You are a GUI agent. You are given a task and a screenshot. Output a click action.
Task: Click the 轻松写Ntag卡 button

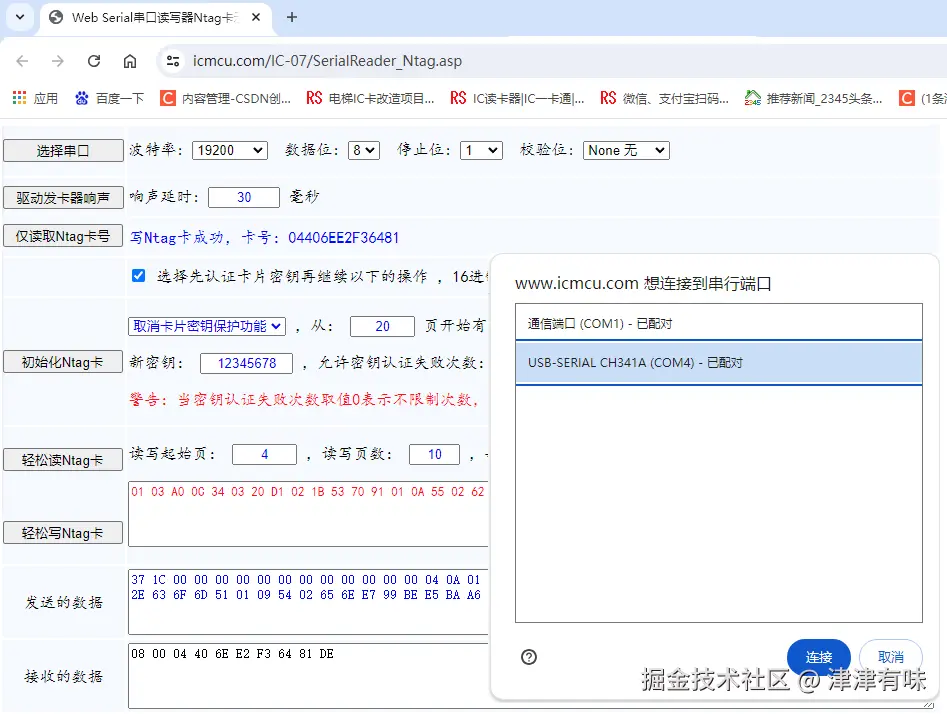click(63, 533)
